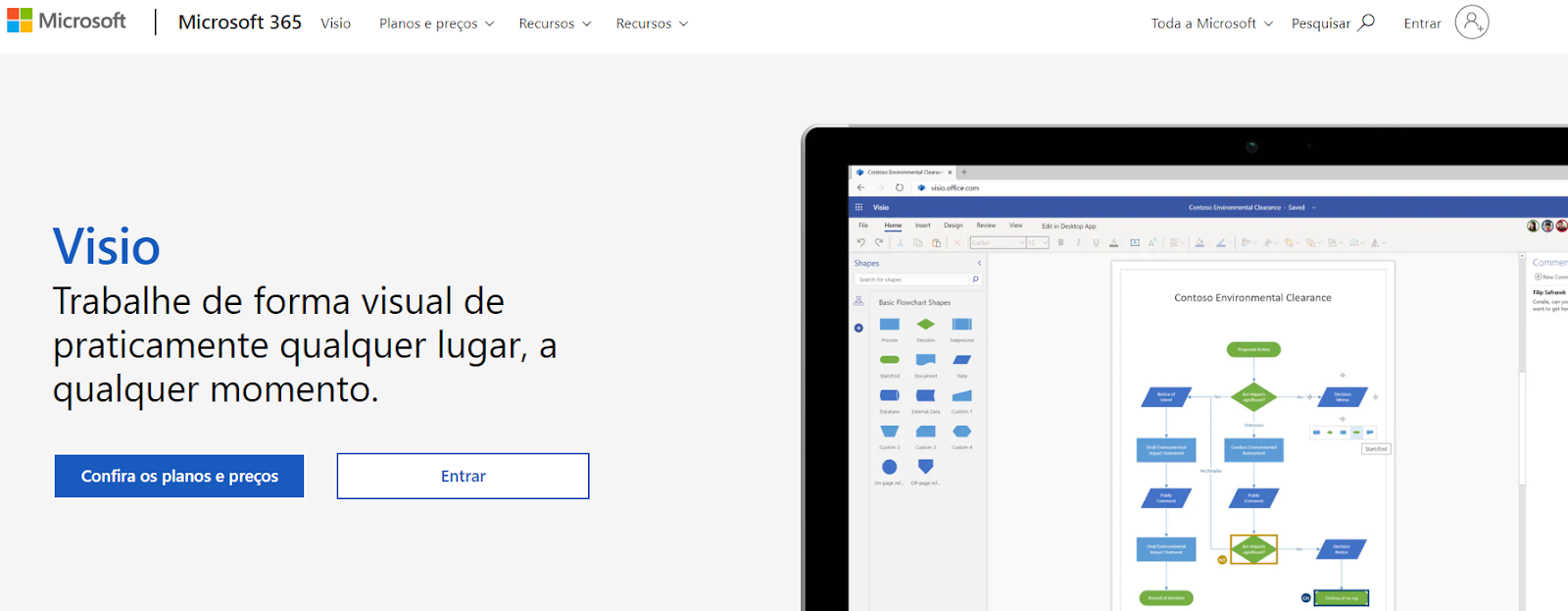Select the Start/End shape in the stencil
This screenshot has width=1568, height=611.
pyautogui.click(x=890, y=360)
